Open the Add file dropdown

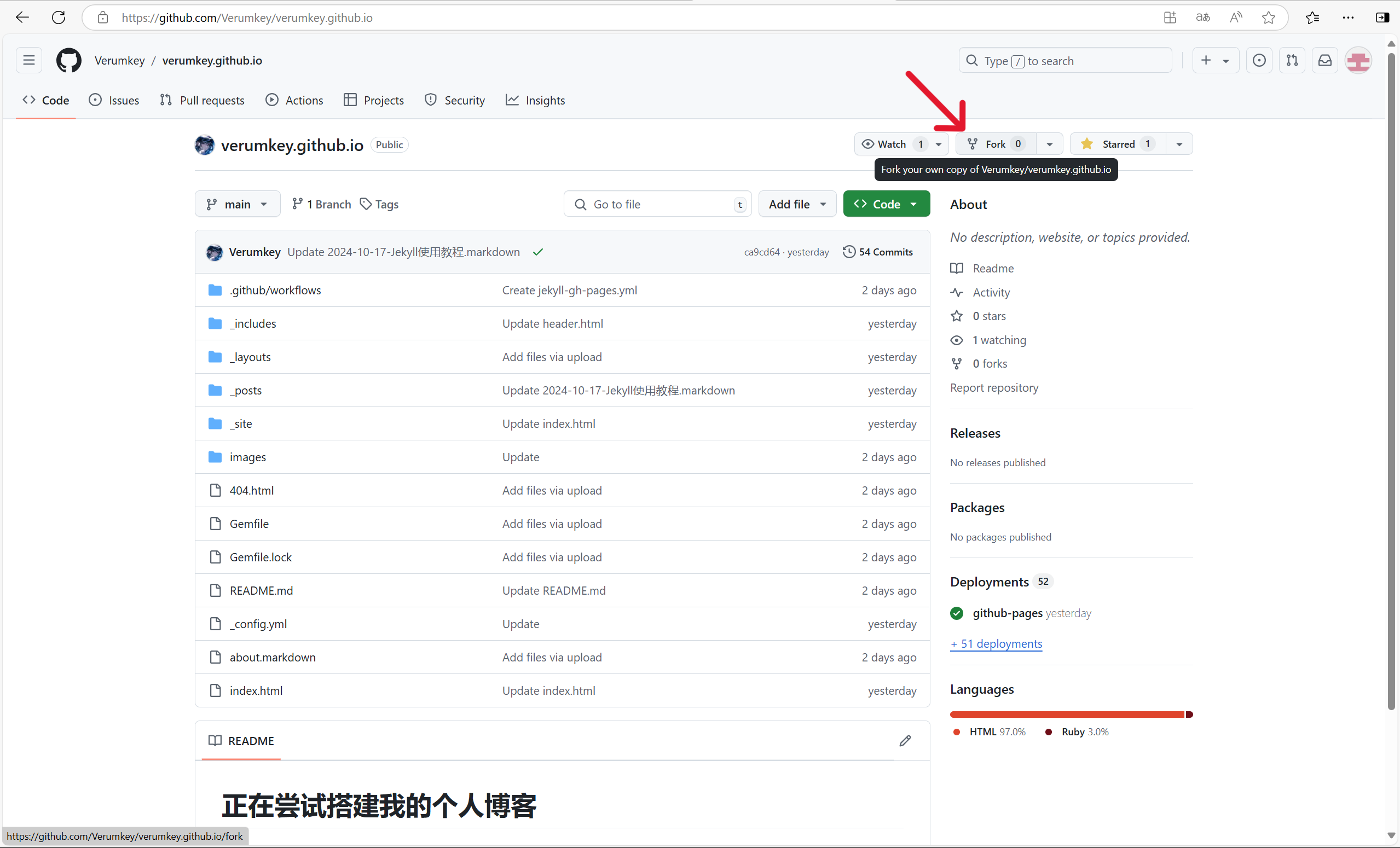[798, 204]
